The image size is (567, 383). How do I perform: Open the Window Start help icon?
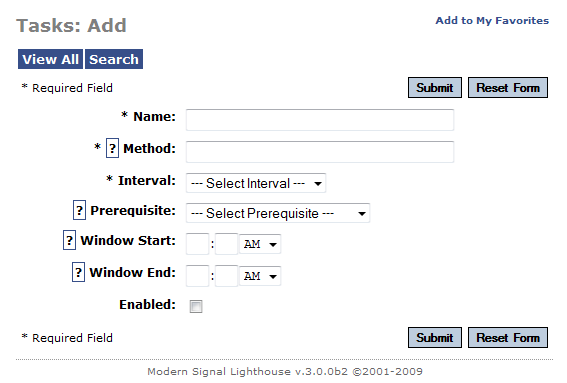tap(69, 240)
